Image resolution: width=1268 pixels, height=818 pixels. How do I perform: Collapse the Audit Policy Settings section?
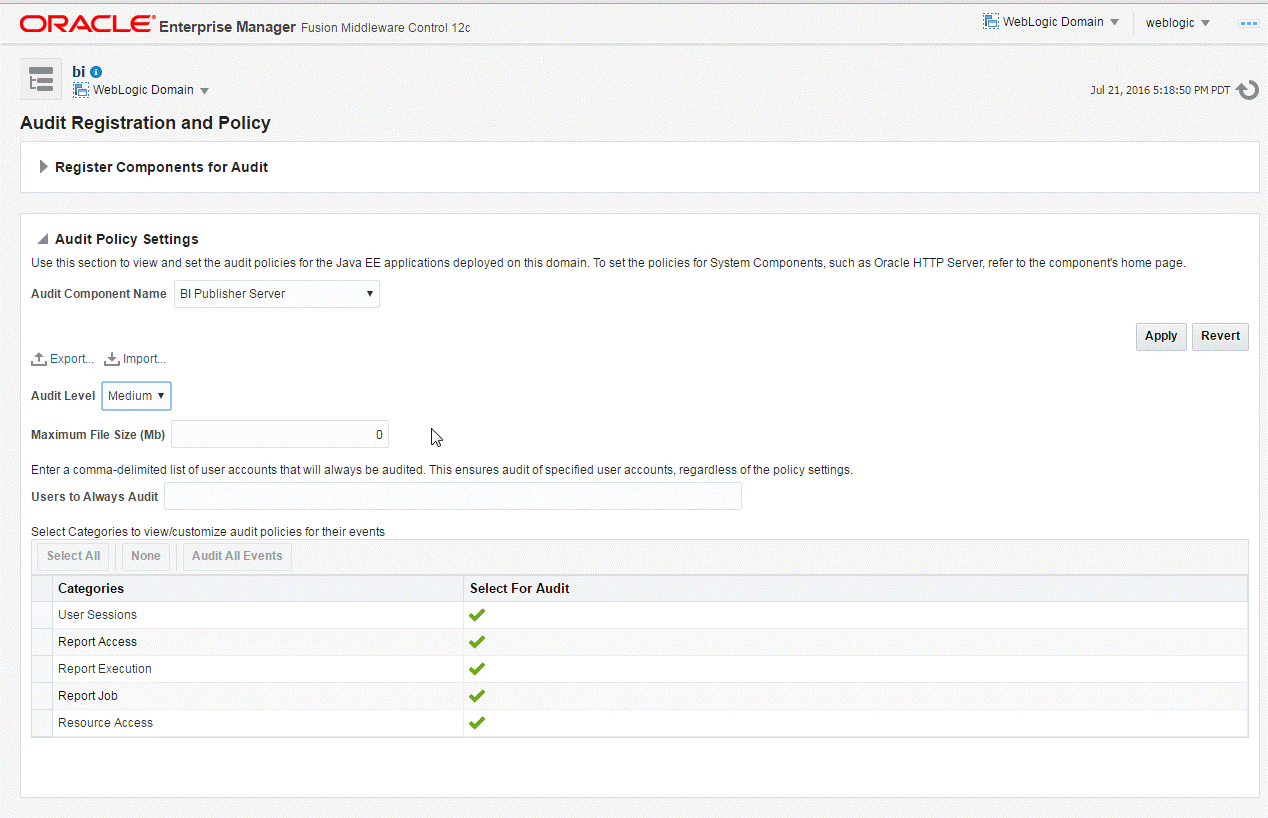pyautogui.click(x=43, y=240)
